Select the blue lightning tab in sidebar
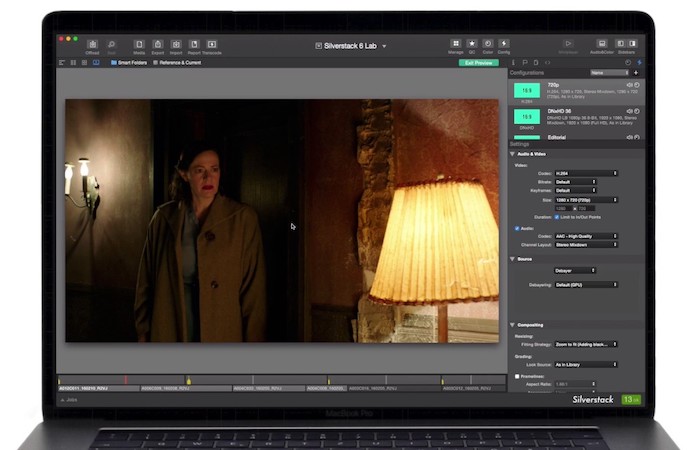 [x=639, y=63]
